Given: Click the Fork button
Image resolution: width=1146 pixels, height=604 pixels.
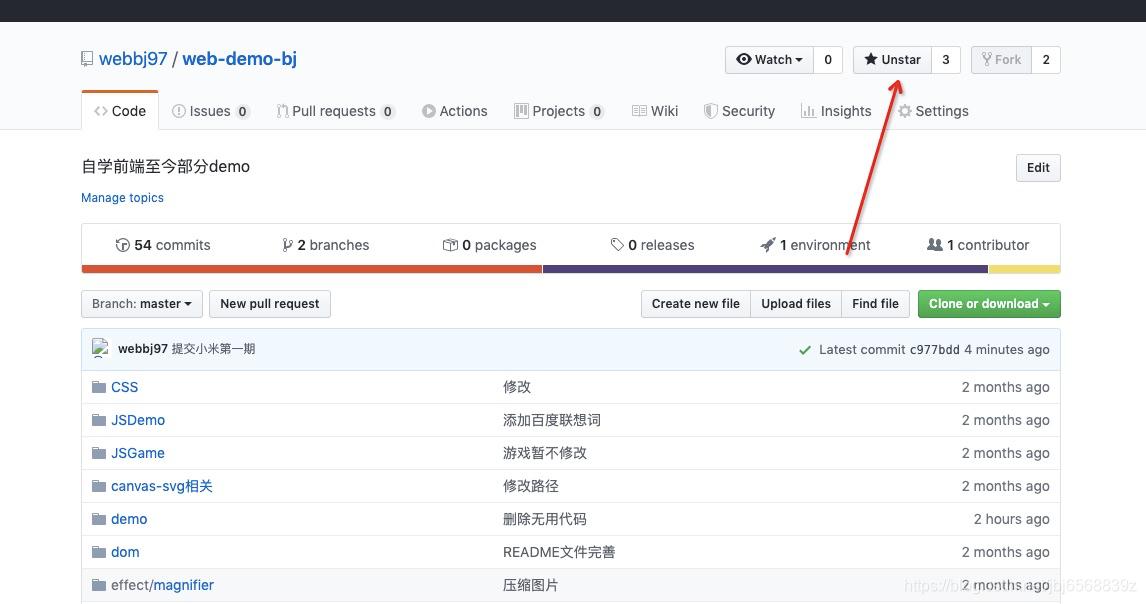Looking at the screenshot, I should point(1001,60).
